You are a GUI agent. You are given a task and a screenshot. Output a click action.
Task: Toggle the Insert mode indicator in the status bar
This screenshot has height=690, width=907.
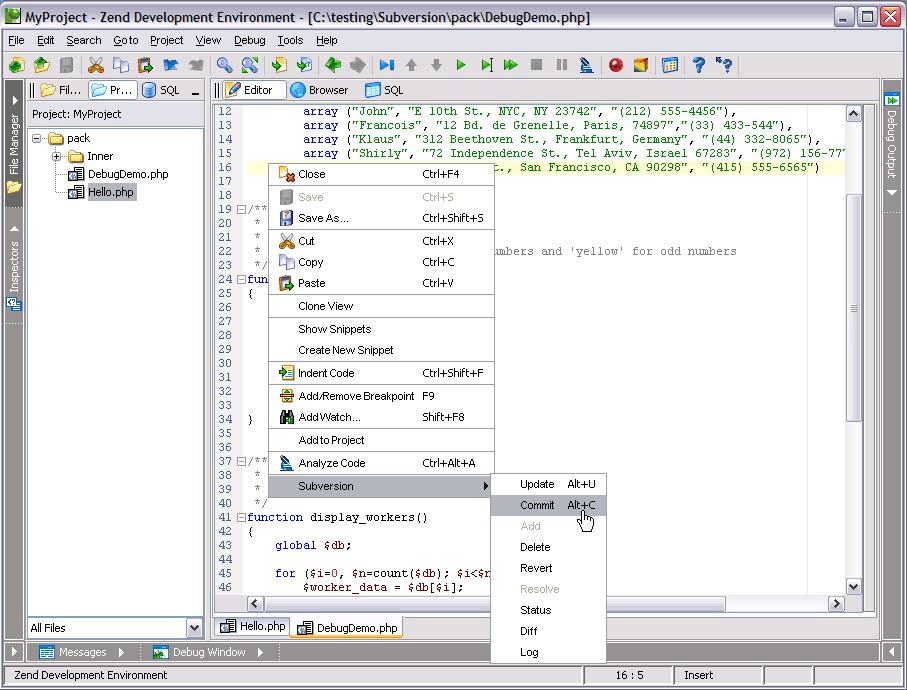click(698, 675)
